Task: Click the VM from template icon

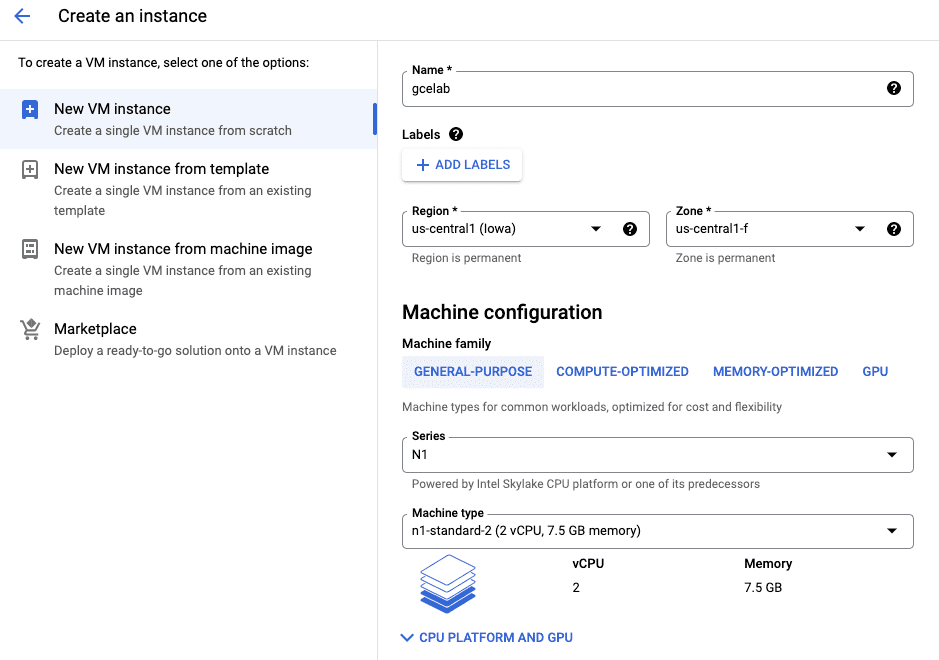Action: 30,170
